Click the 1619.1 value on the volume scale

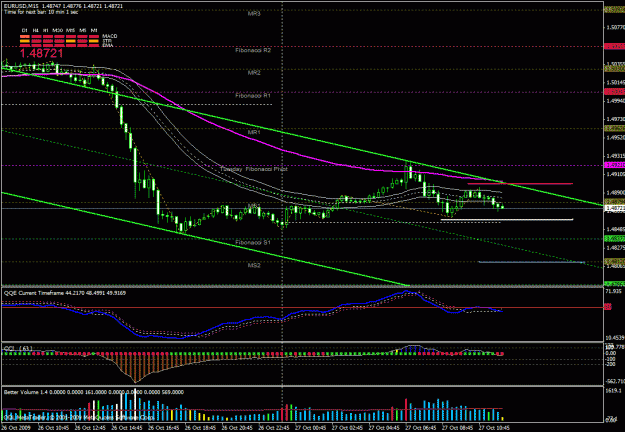point(614,391)
